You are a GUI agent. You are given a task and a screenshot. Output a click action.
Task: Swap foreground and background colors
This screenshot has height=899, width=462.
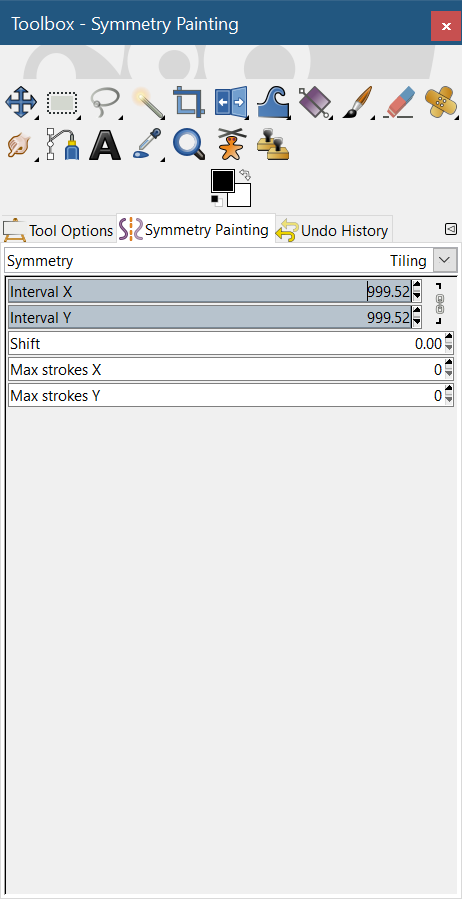245,174
